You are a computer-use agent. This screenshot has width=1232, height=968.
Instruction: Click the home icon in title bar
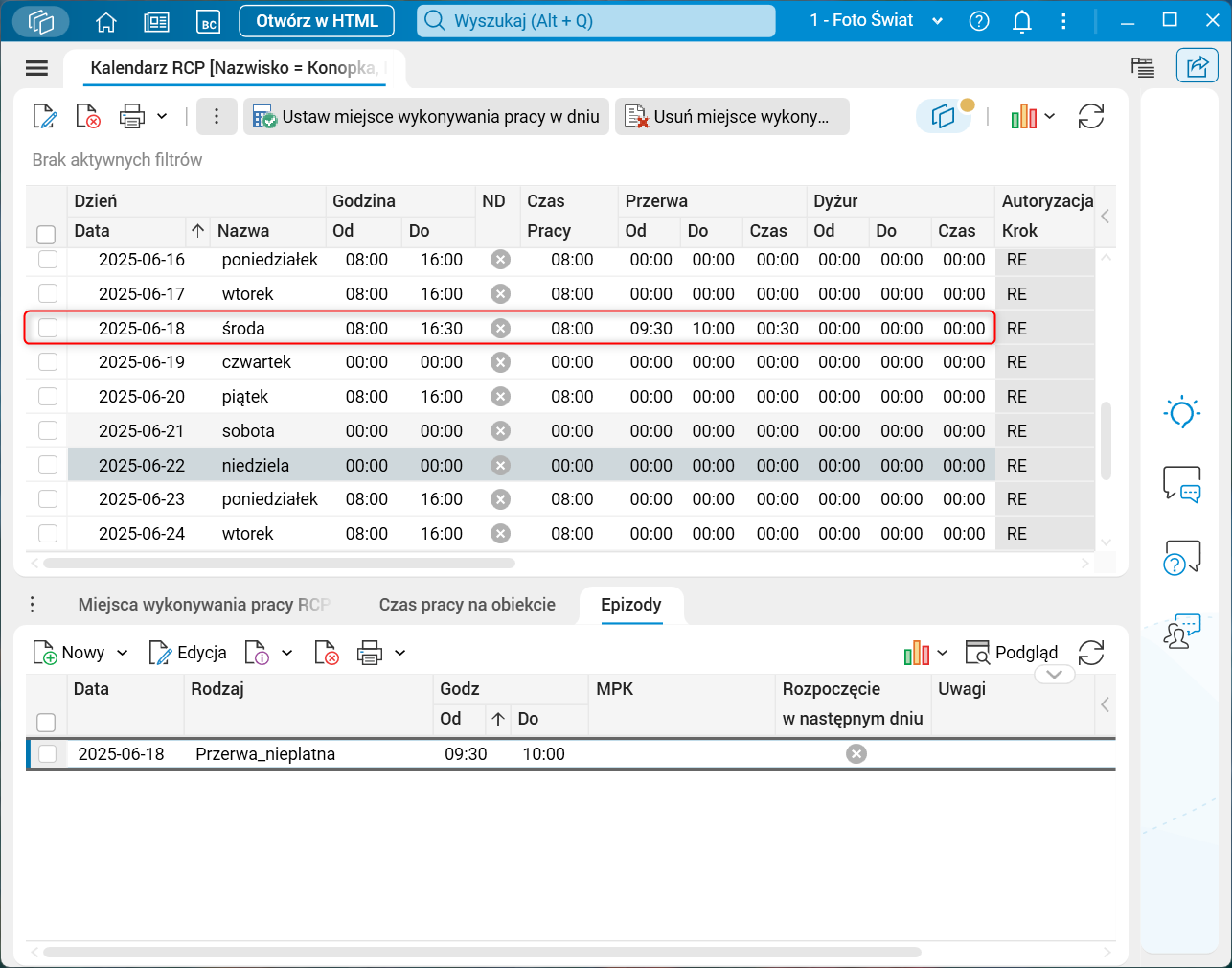point(106,21)
